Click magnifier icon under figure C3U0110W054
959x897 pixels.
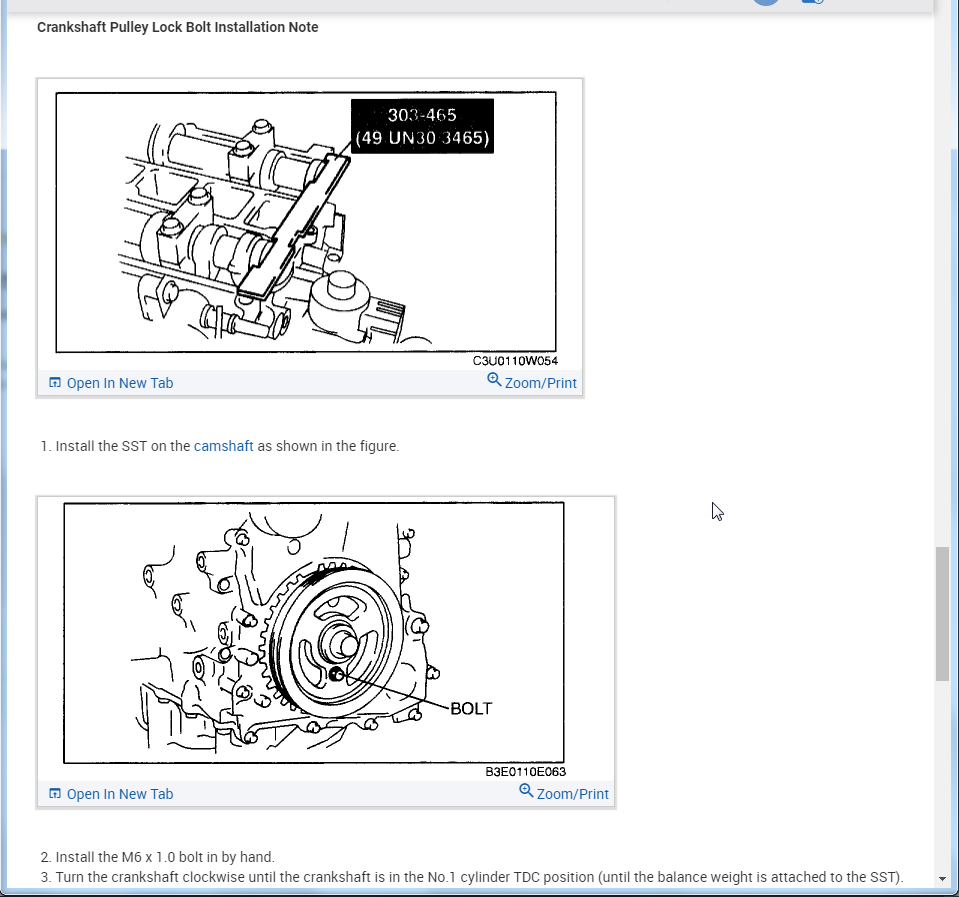pyautogui.click(x=494, y=380)
